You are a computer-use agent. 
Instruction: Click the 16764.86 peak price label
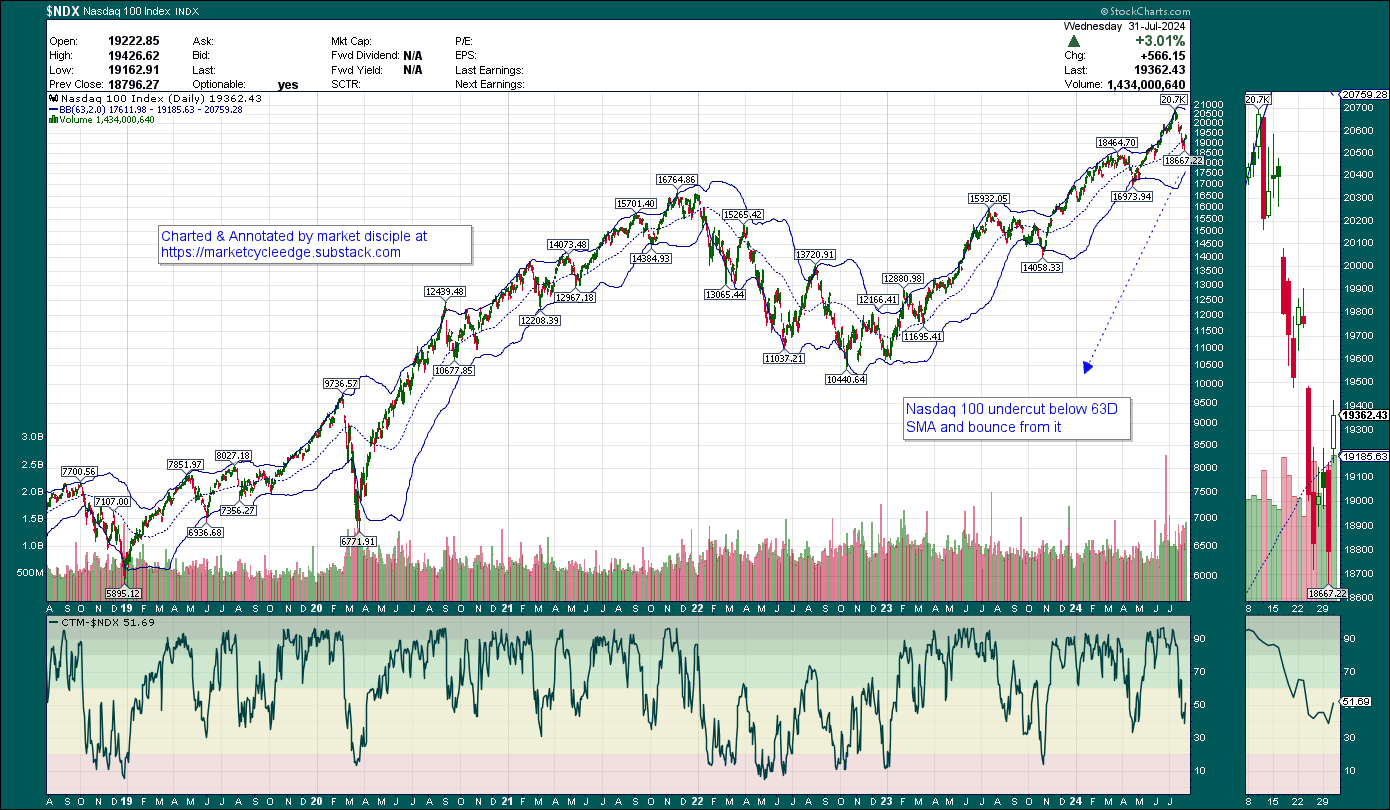[676, 179]
